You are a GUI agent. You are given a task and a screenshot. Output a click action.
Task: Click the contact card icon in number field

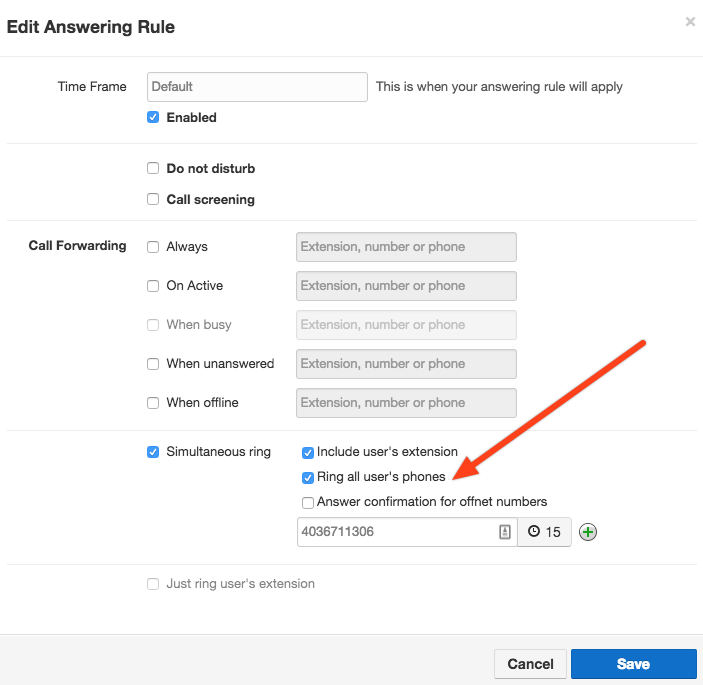coord(505,532)
